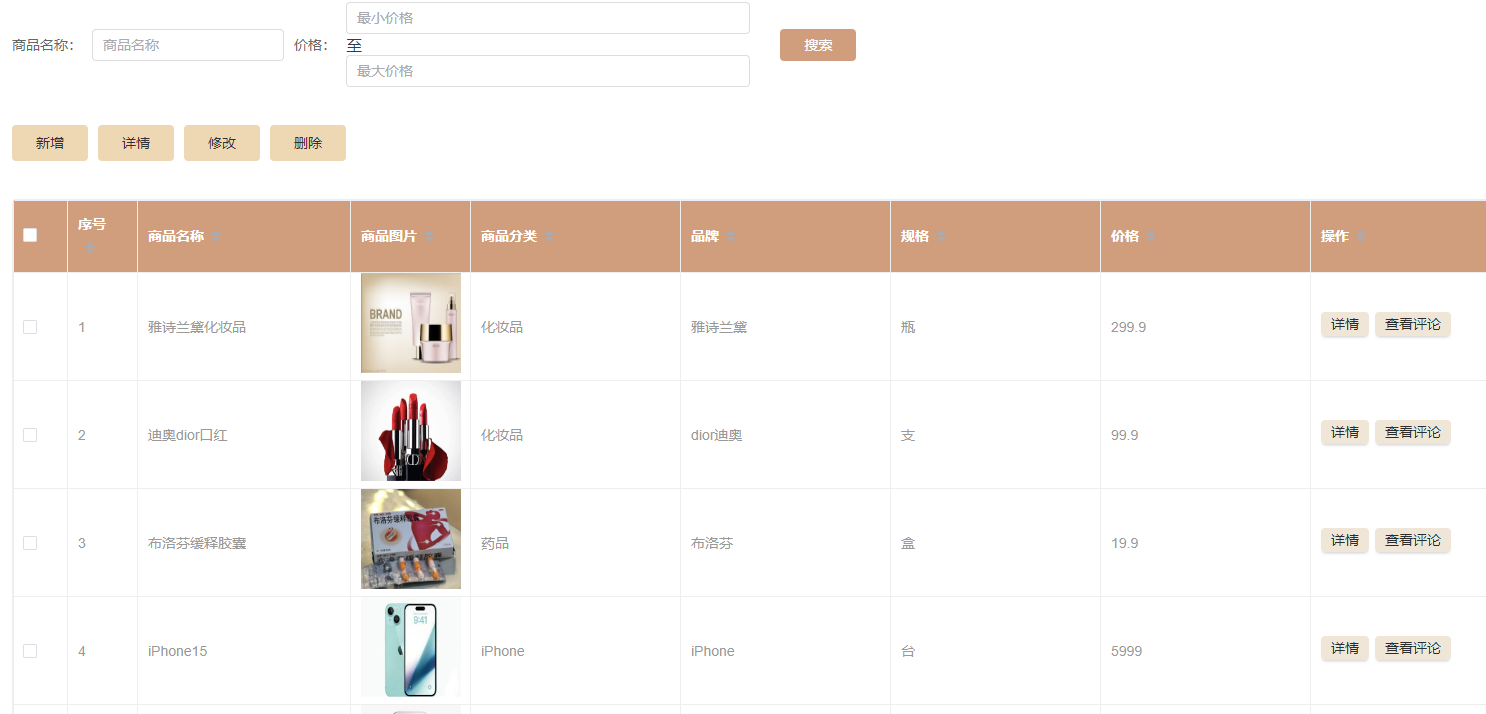This screenshot has height=714, width=1486.
Task: Select the iPhone15 name cell
Action: click(244, 651)
